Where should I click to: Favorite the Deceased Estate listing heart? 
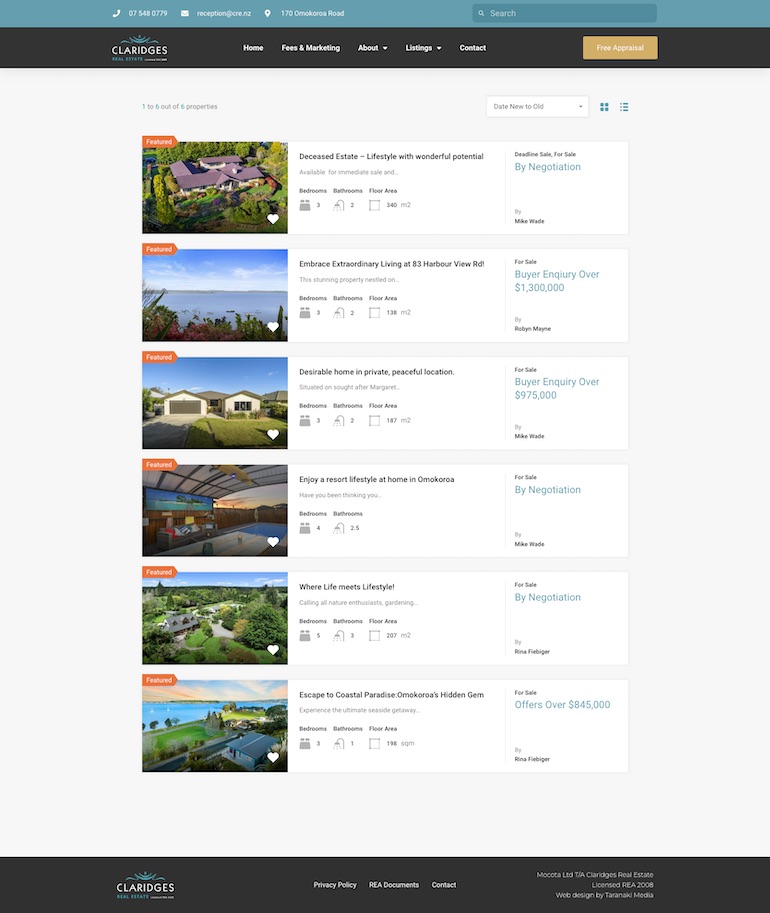pos(273,219)
